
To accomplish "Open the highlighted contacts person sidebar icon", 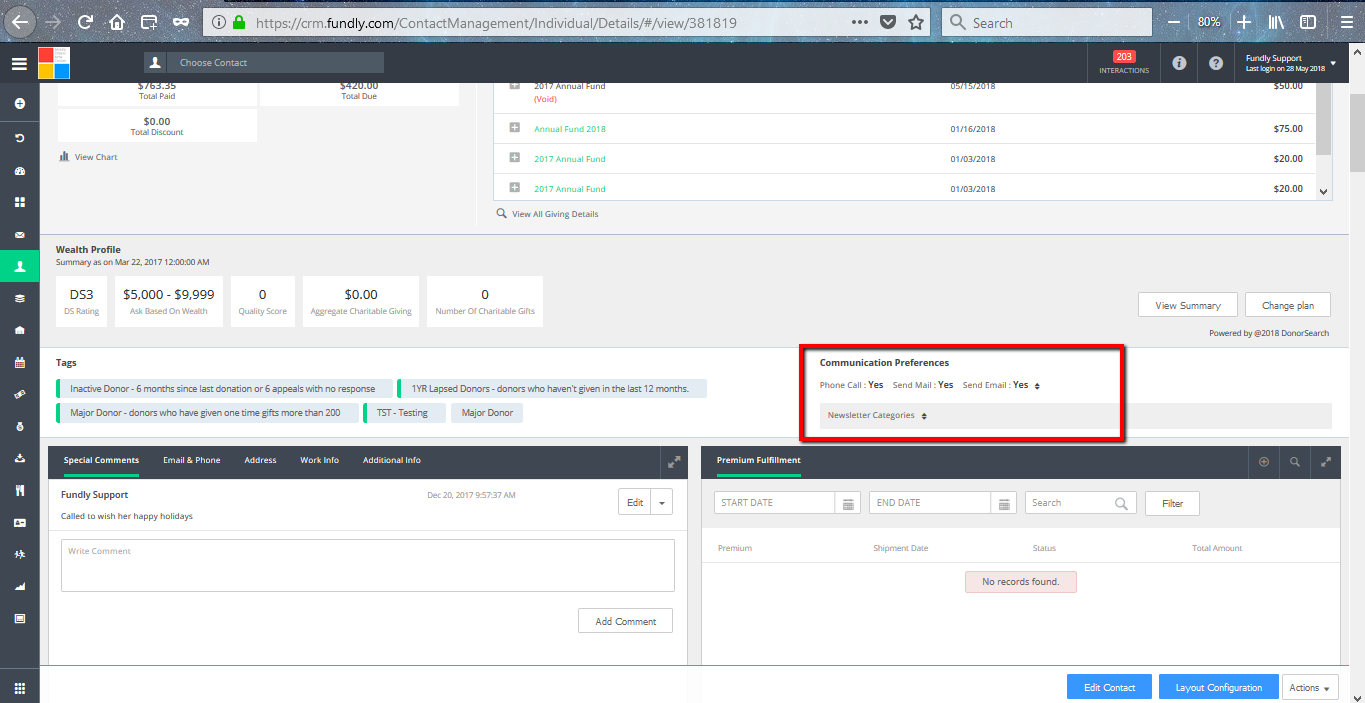I will click(19, 266).
